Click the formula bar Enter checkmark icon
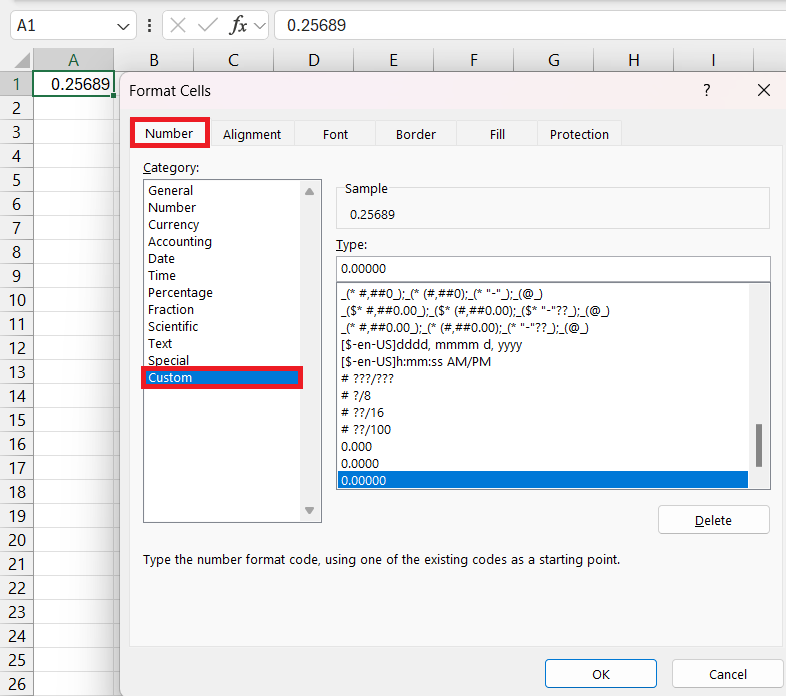 (x=208, y=25)
